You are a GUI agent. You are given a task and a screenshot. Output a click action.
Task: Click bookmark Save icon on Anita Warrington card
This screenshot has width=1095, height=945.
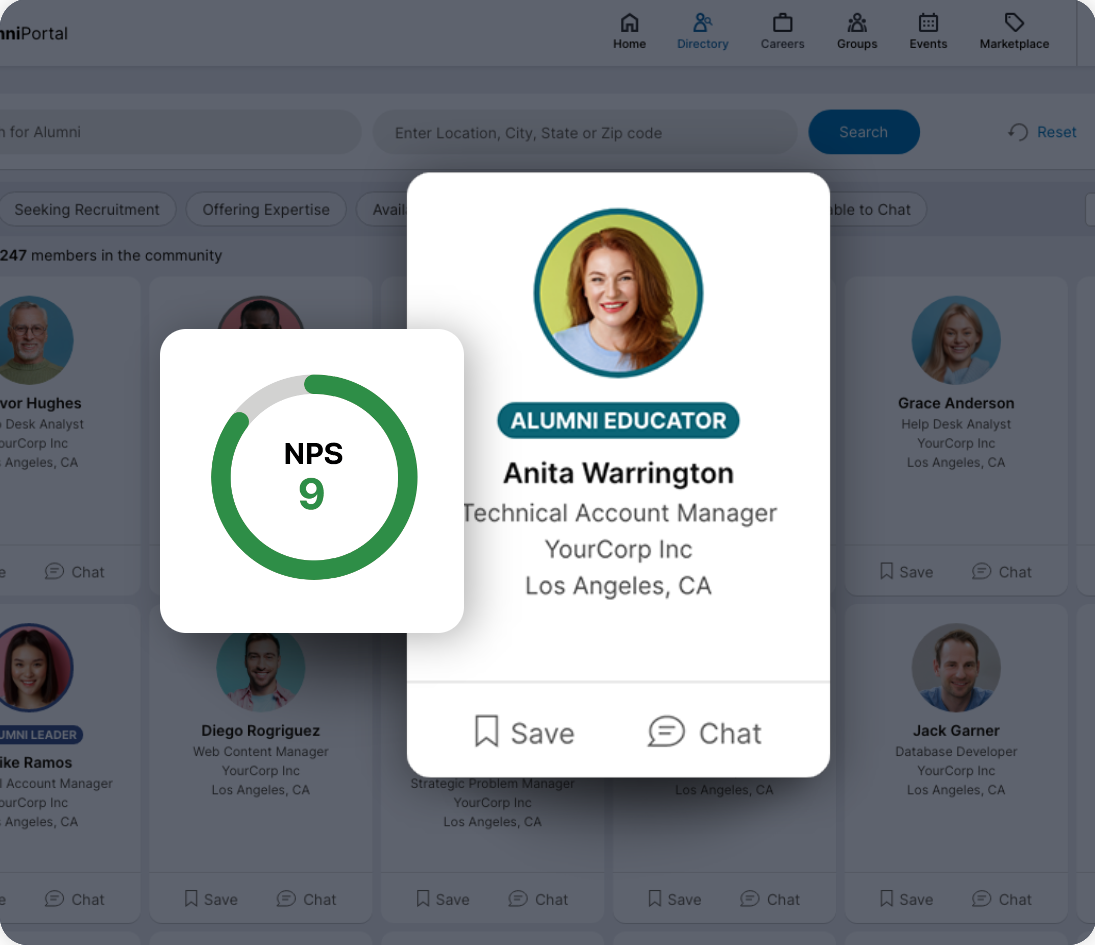(x=486, y=732)
